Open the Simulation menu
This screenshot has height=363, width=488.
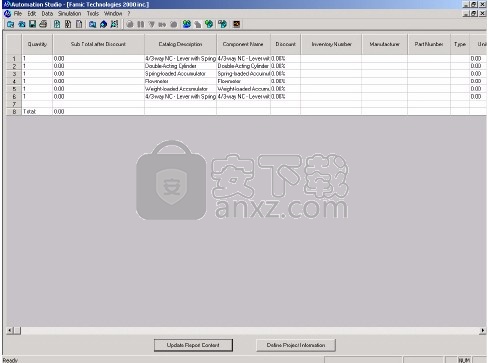click(69, 14)
